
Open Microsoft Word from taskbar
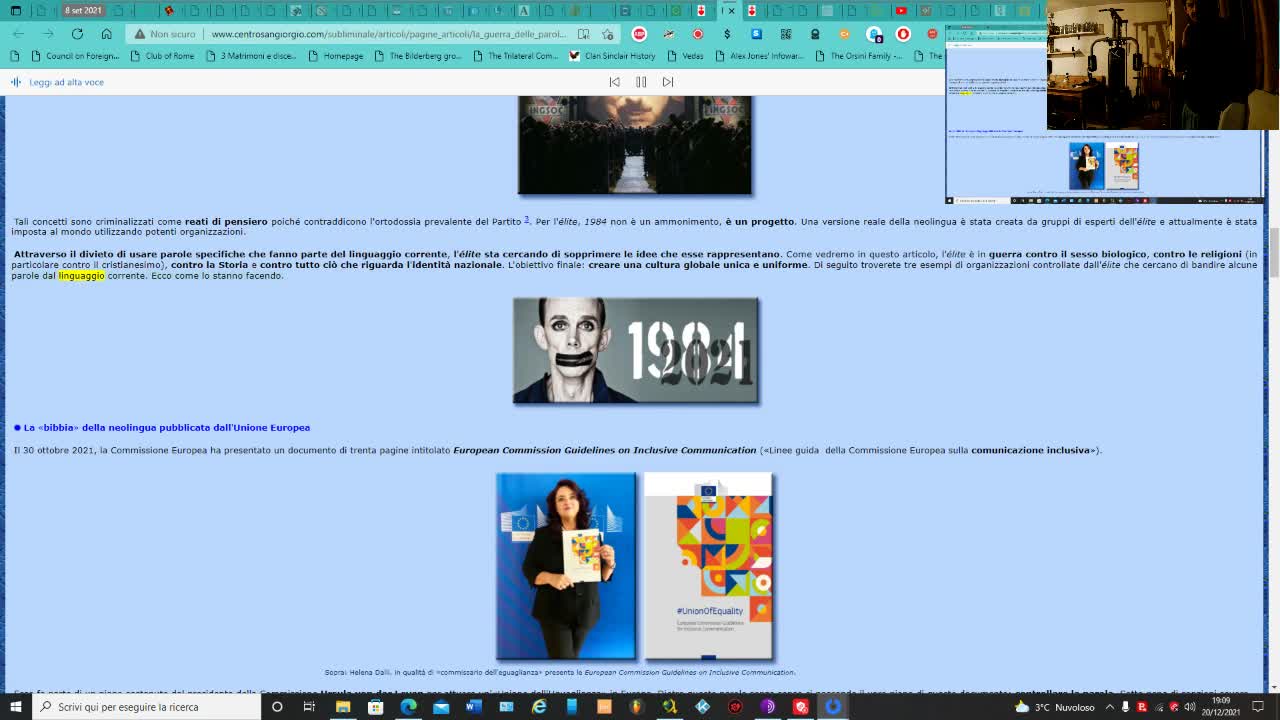tap(474, 707)
